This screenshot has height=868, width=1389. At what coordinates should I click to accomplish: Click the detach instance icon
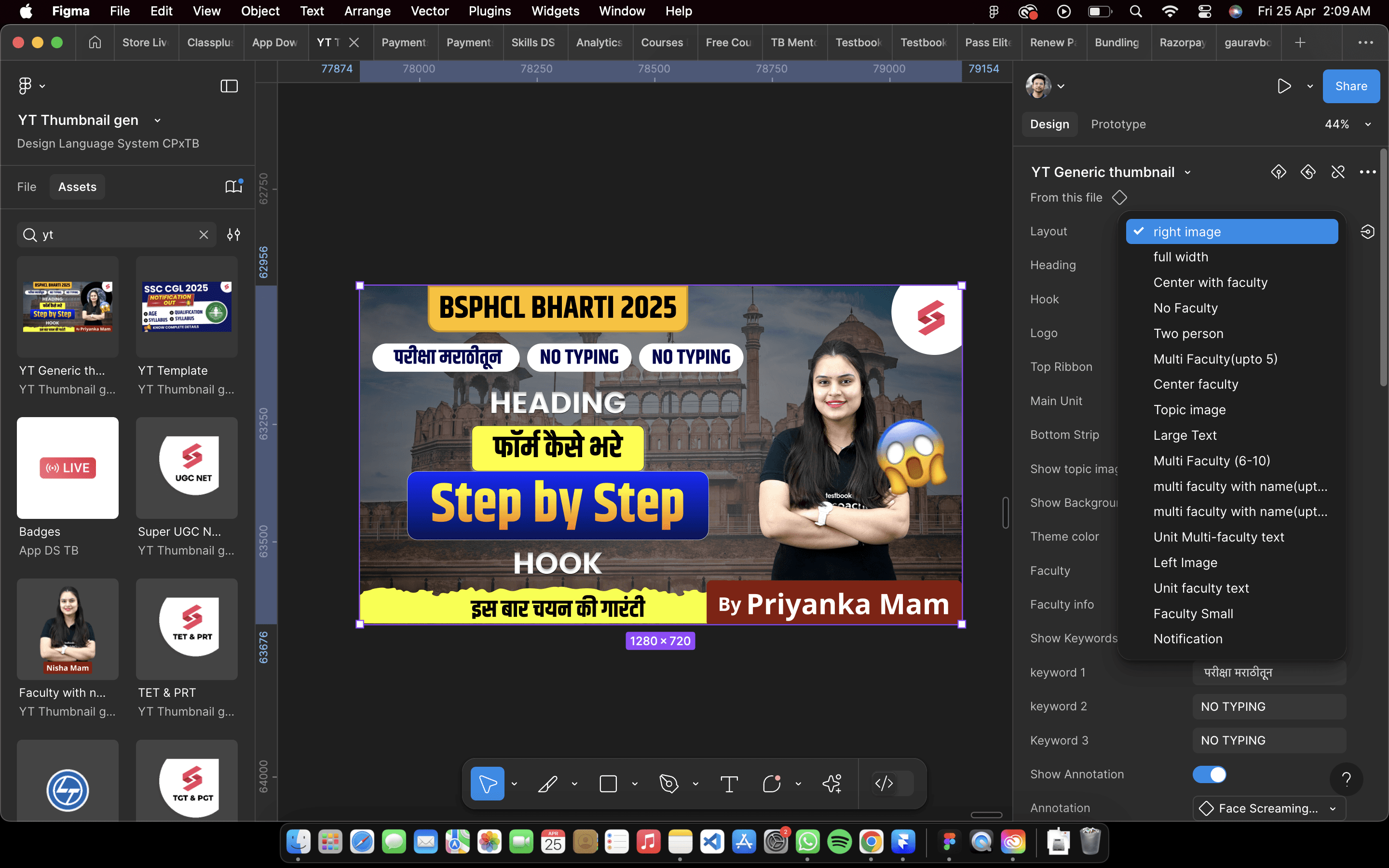(1338, 172)
